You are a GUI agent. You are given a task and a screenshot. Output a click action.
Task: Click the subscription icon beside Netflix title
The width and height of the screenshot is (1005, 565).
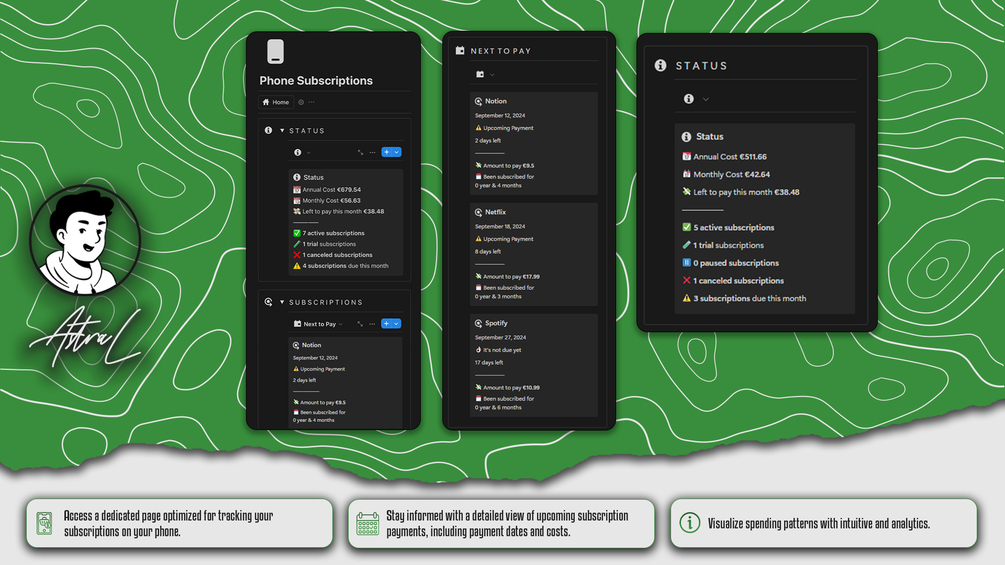(478, 212)
